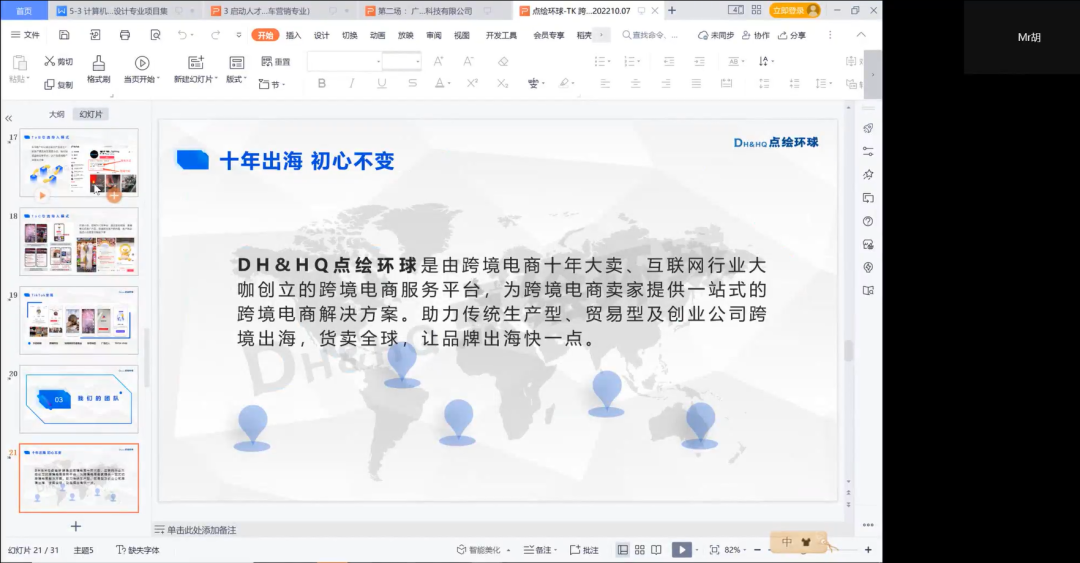Select slide 18 thumbnail
The height and width of the screenshot is (563, 1080).
[x=79, y=241]
